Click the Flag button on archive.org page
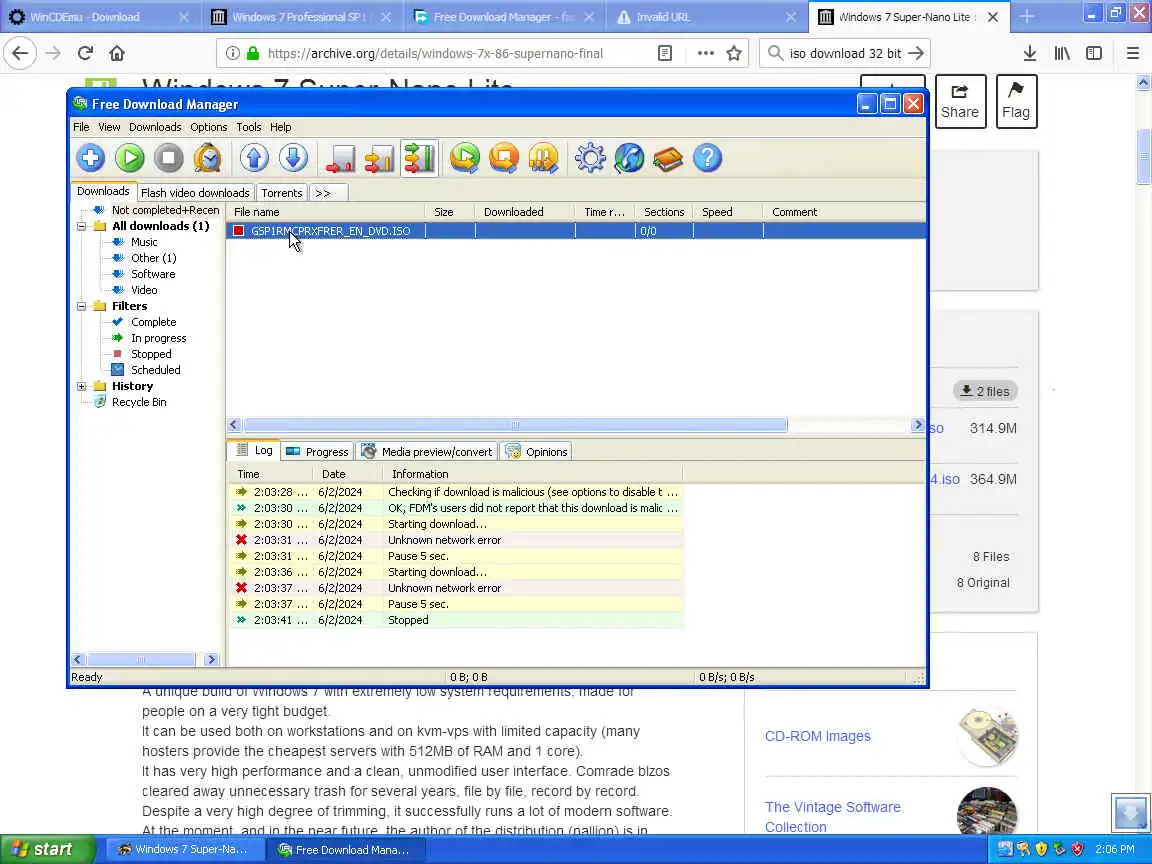Screen dimensions: 1152x864 coord(1016,101)
